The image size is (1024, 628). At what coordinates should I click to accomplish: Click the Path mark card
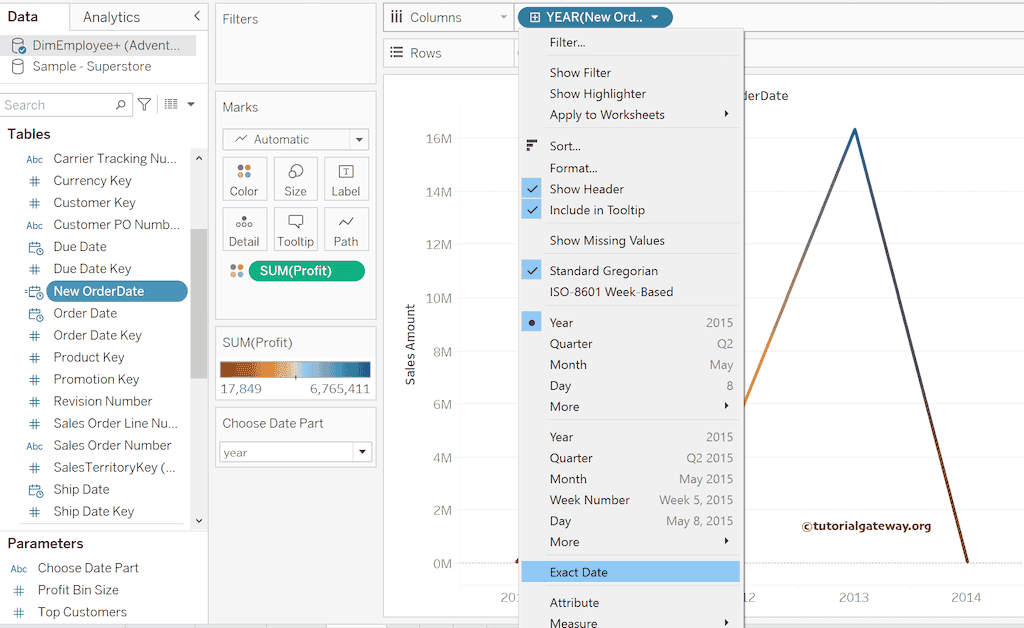[x=345, y=229]
